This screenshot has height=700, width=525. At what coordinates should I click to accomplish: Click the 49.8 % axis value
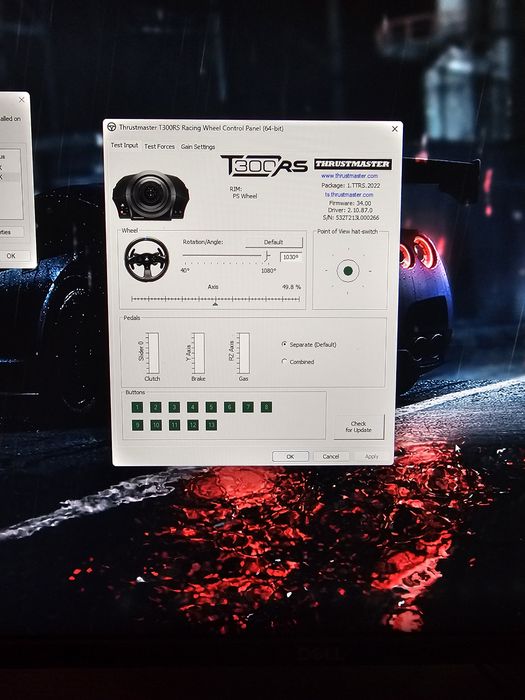(292, 287)
